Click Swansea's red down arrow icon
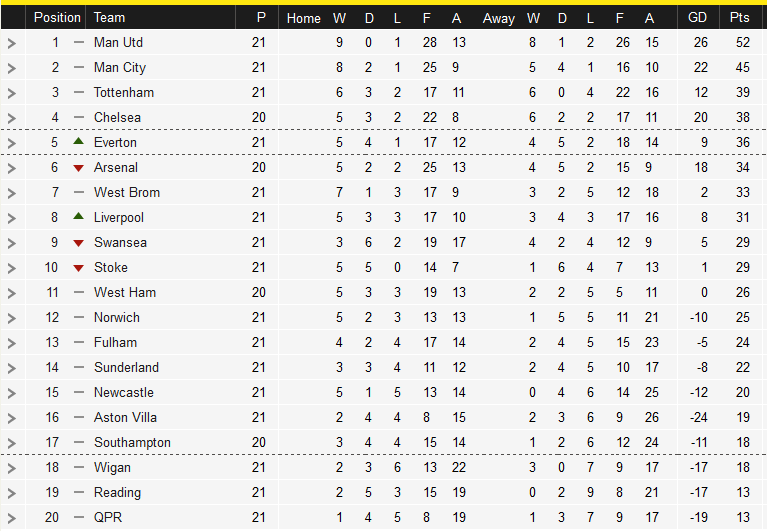The height and width of the screenshot is (531, 767). tap(78, 243)
